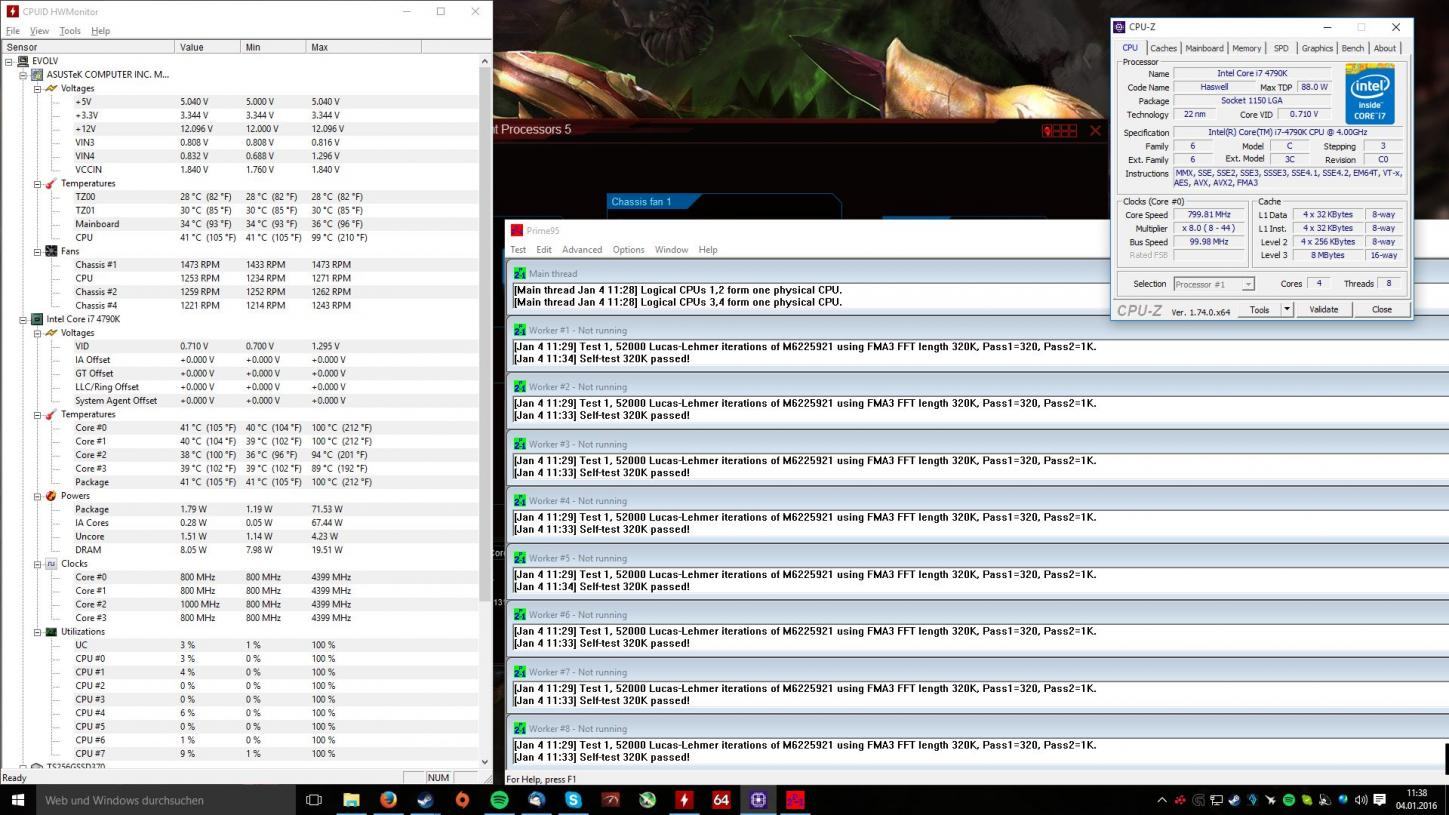Click the Windows search box on taskbar

click(165, 800)
